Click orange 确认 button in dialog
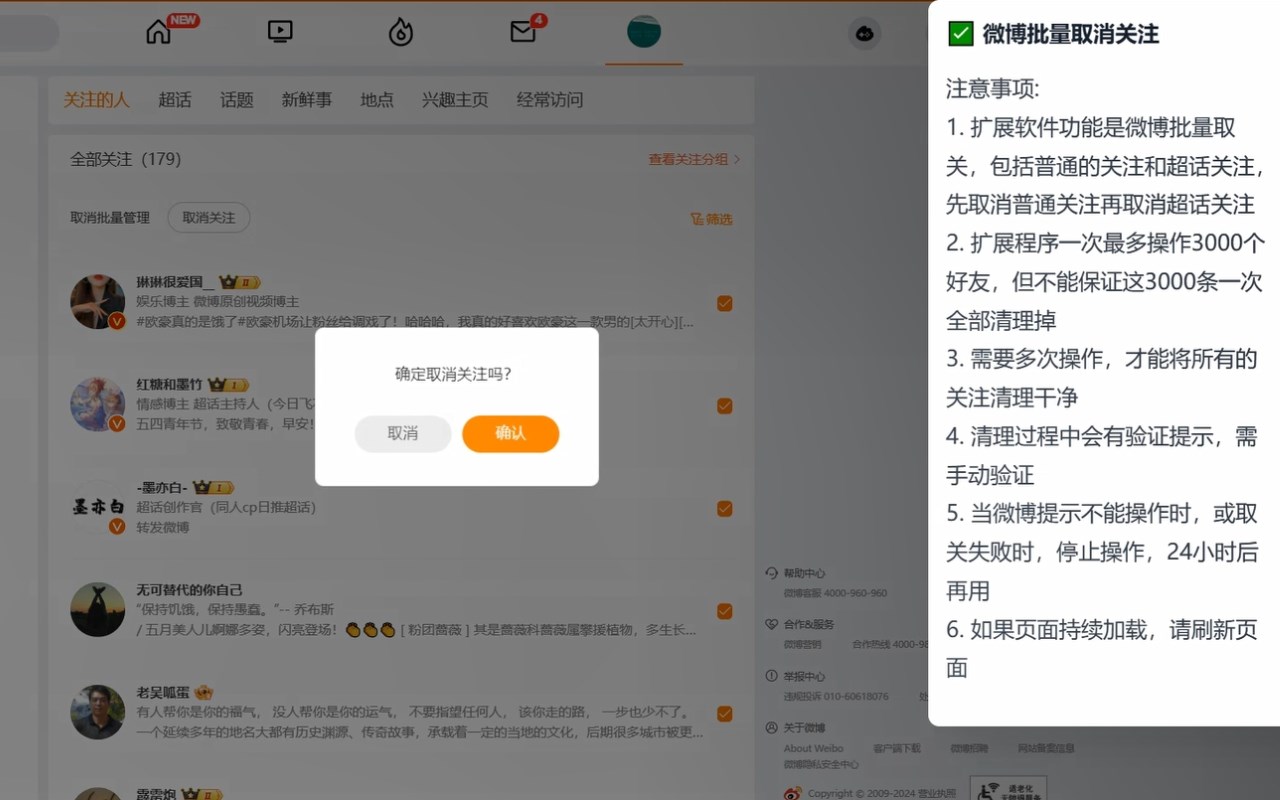 [510, 433]
